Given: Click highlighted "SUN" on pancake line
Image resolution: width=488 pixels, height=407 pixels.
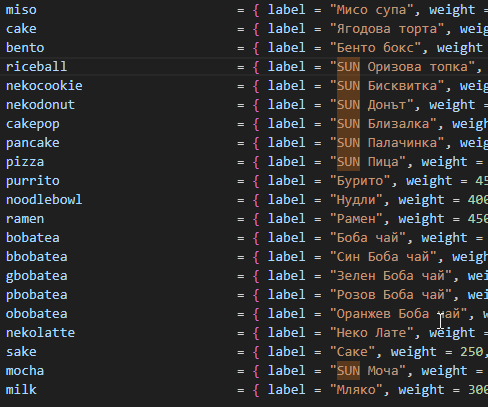Looking at the screenshot, I should [x=348, y=143].
